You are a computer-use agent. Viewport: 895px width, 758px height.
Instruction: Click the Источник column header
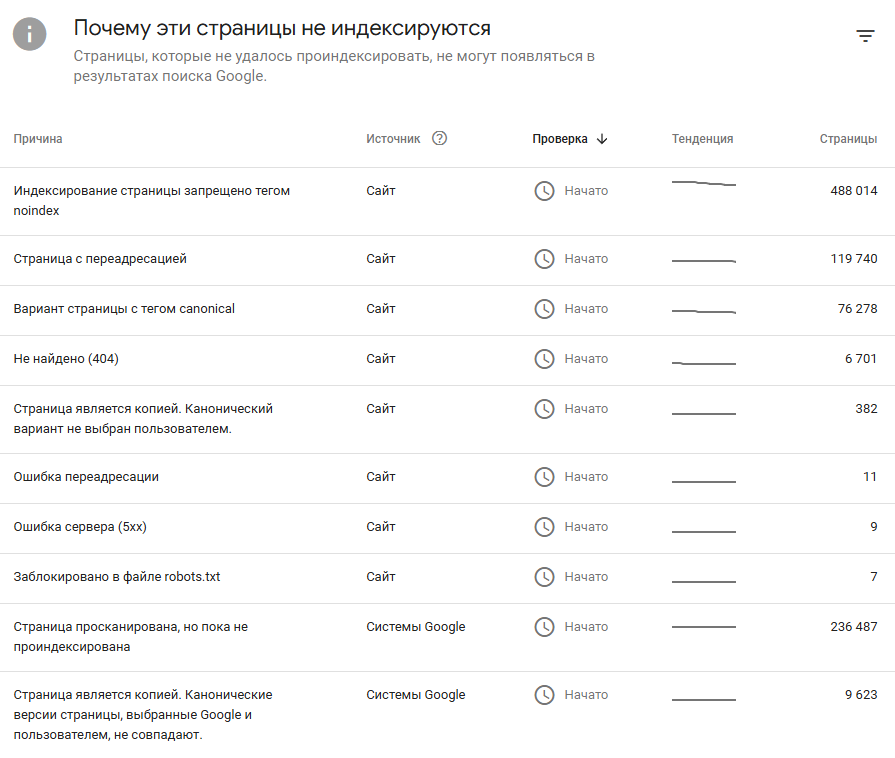(x=393, y=139)
